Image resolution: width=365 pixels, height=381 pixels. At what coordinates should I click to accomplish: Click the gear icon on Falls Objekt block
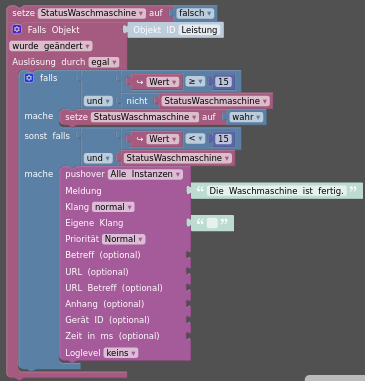[17, 29]
